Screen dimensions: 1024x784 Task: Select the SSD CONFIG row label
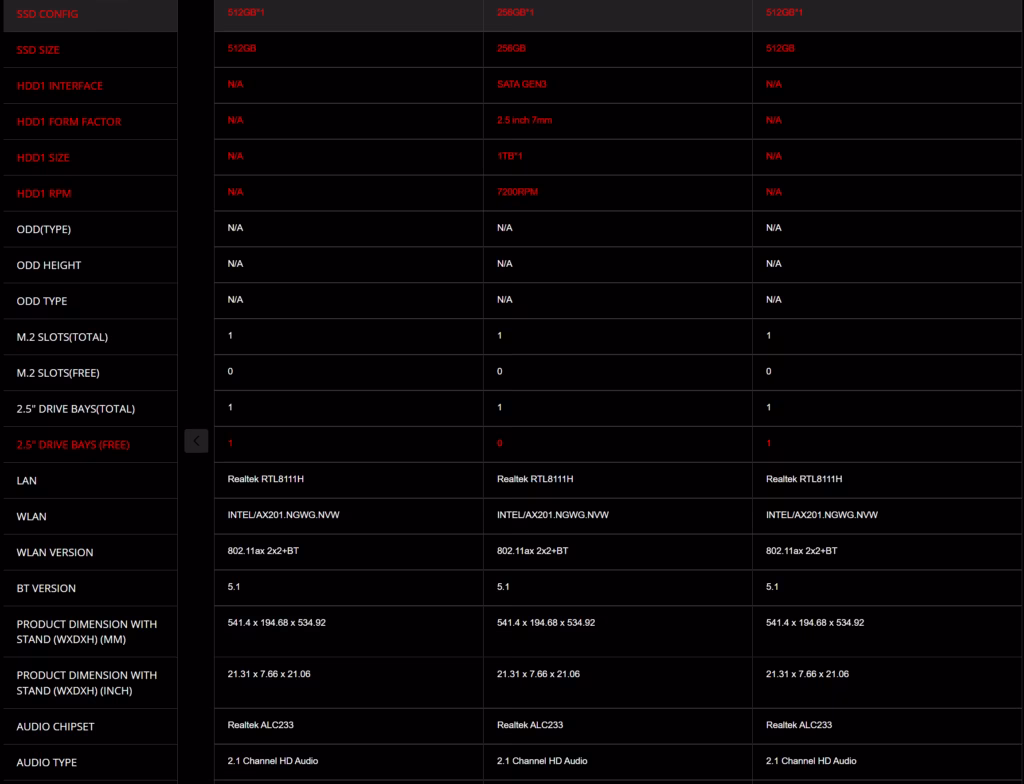(x=47, y=14)
